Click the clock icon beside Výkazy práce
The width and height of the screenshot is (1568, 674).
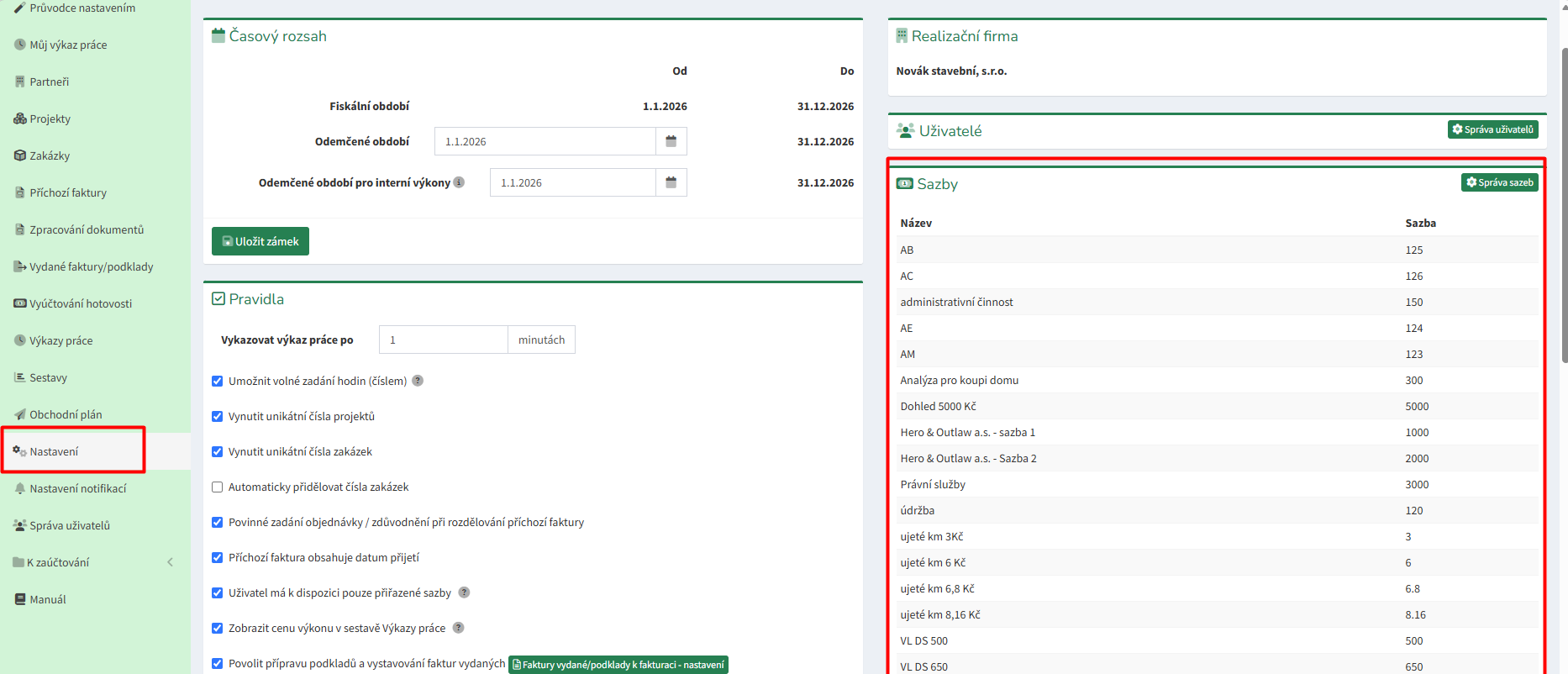[x=20, y=340]
